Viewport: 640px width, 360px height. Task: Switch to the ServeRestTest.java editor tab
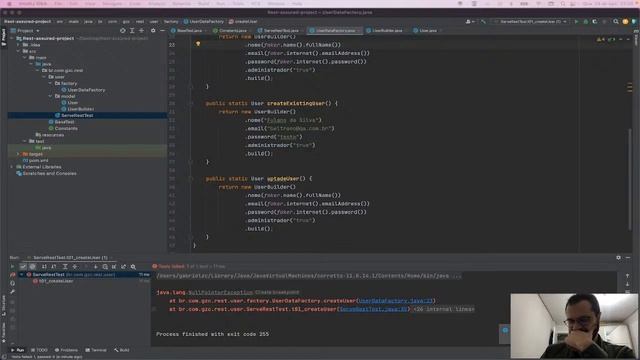click(280, 31)
